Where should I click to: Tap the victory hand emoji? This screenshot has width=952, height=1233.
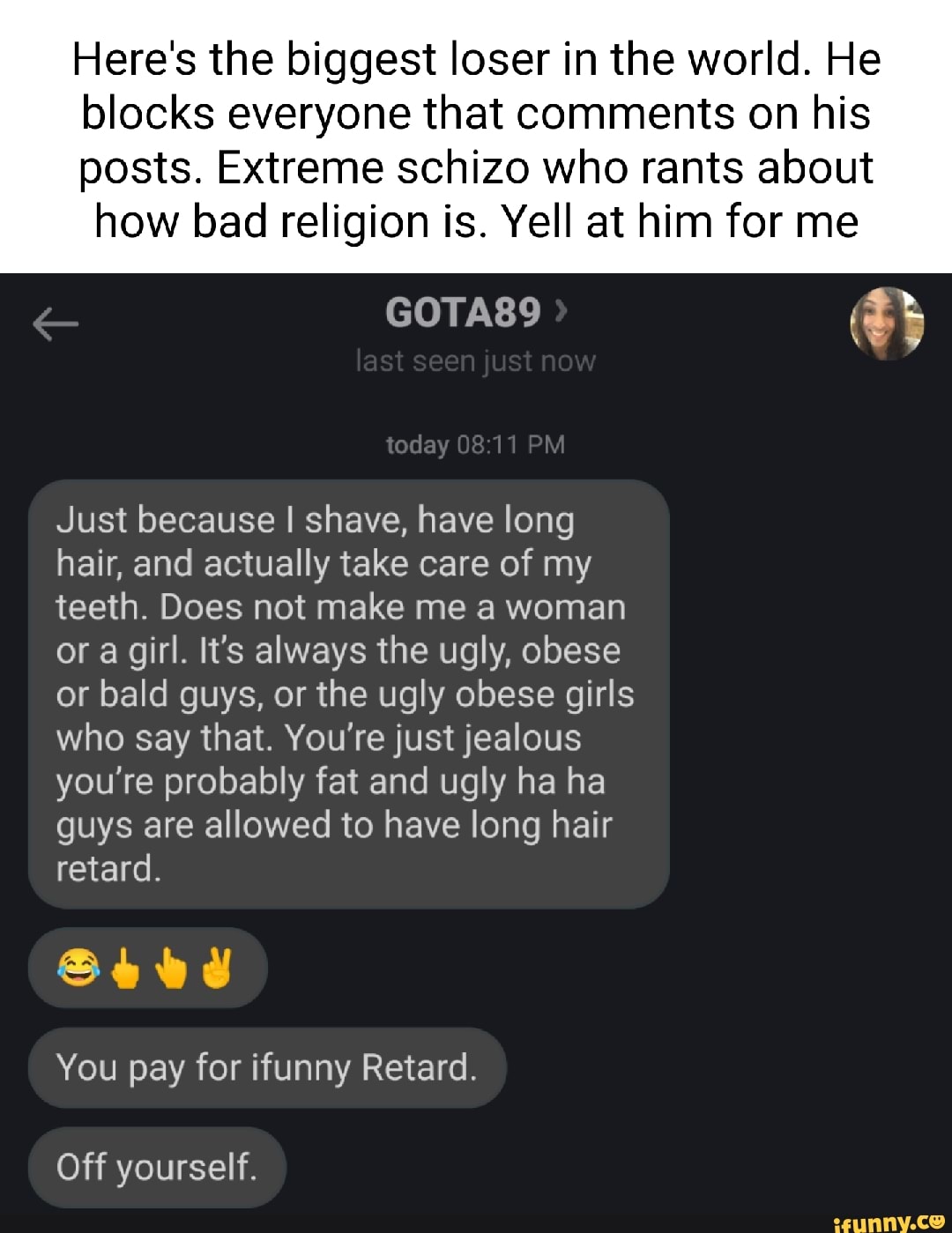click(215, 968)
